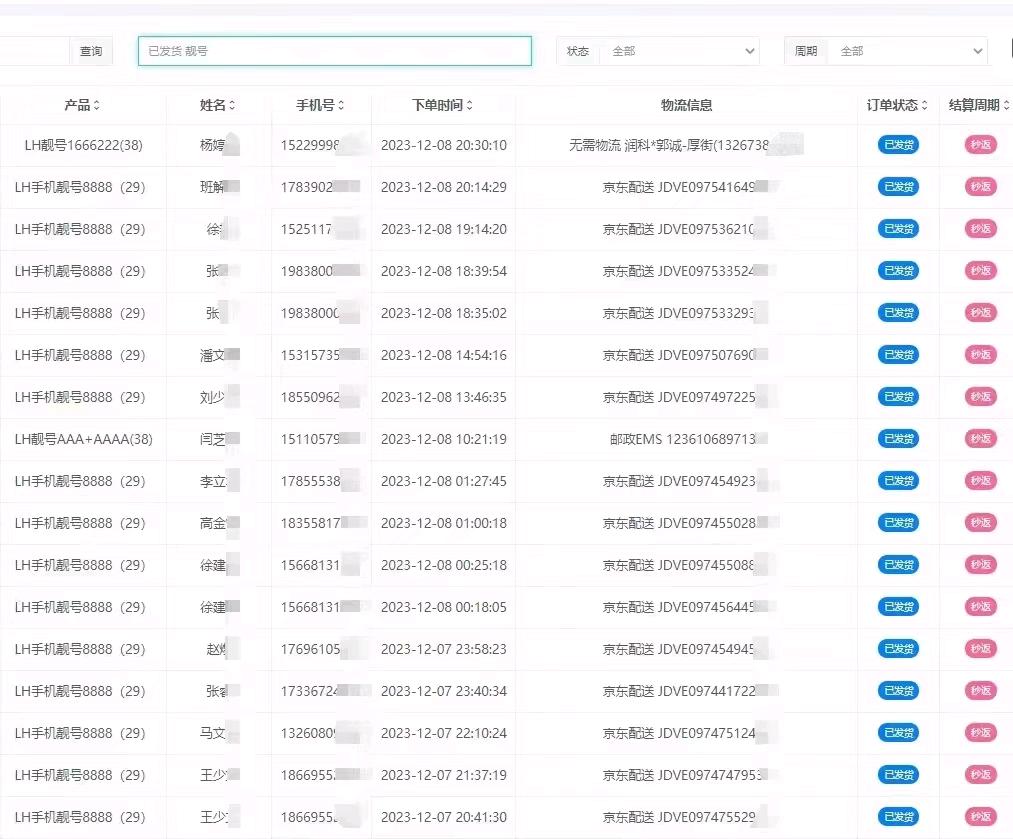Select name cell 闫芝 in table
Screen dimensions: 1013x839
[x=220, y=439]
